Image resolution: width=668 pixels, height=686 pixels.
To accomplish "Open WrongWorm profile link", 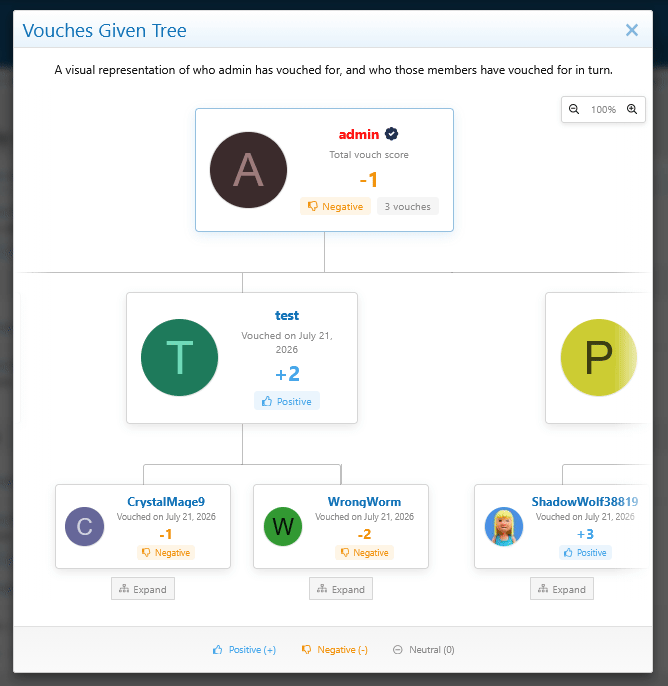I will click(x=364, y=501).
